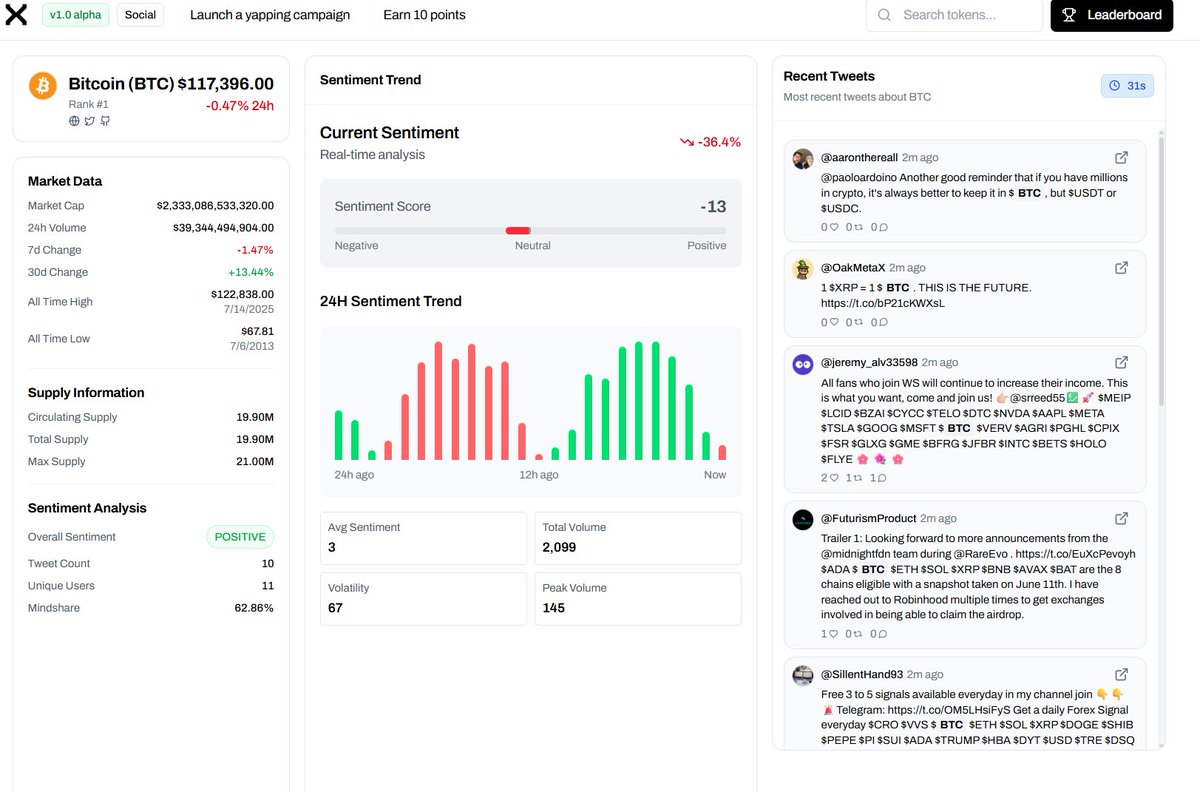Open Bitcoin's GitHub icon link

coord(105,121)
